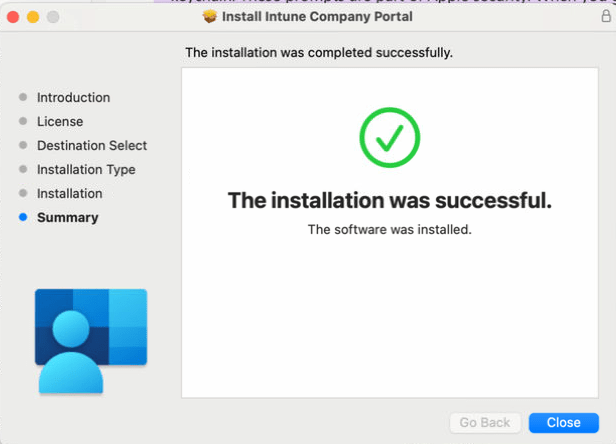The width and height of the screenshot is (616, 444).
Task: Select the Installation Type step
Action: pyautogui.click(x=86, y=170)
